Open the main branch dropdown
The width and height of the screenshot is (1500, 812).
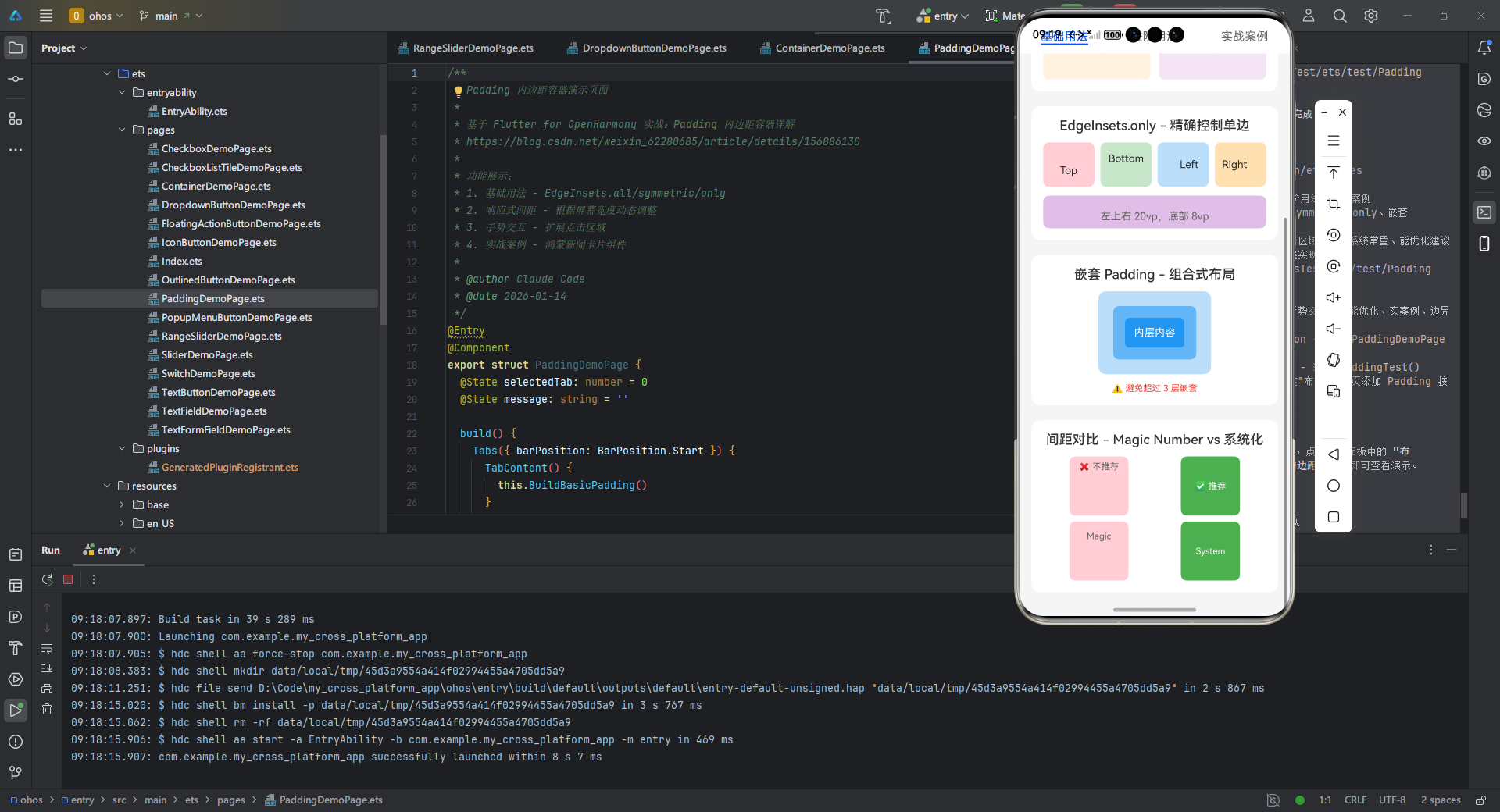(170, 16)
